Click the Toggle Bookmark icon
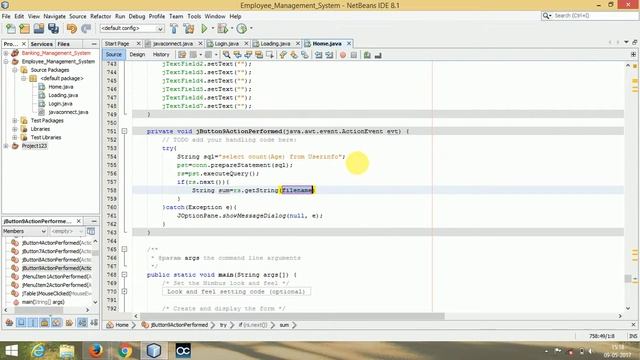This screenshot has width=640, height=360. [x=305, y=55]
